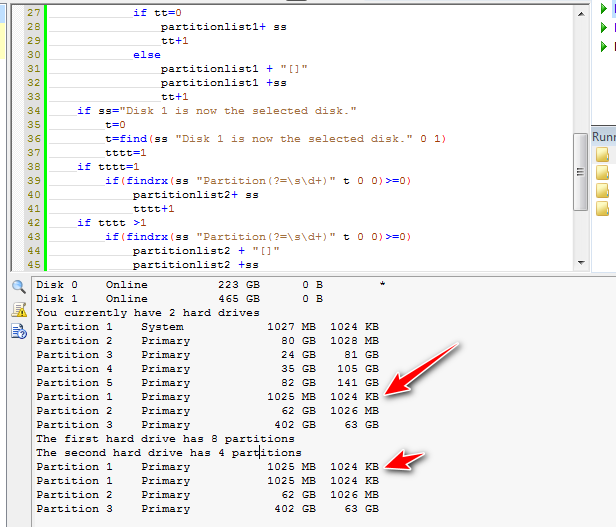The height and width of the screenshot is (527, 616).
Task: Click 'if tttt >1' on line 42
Action: click(112, 223)
